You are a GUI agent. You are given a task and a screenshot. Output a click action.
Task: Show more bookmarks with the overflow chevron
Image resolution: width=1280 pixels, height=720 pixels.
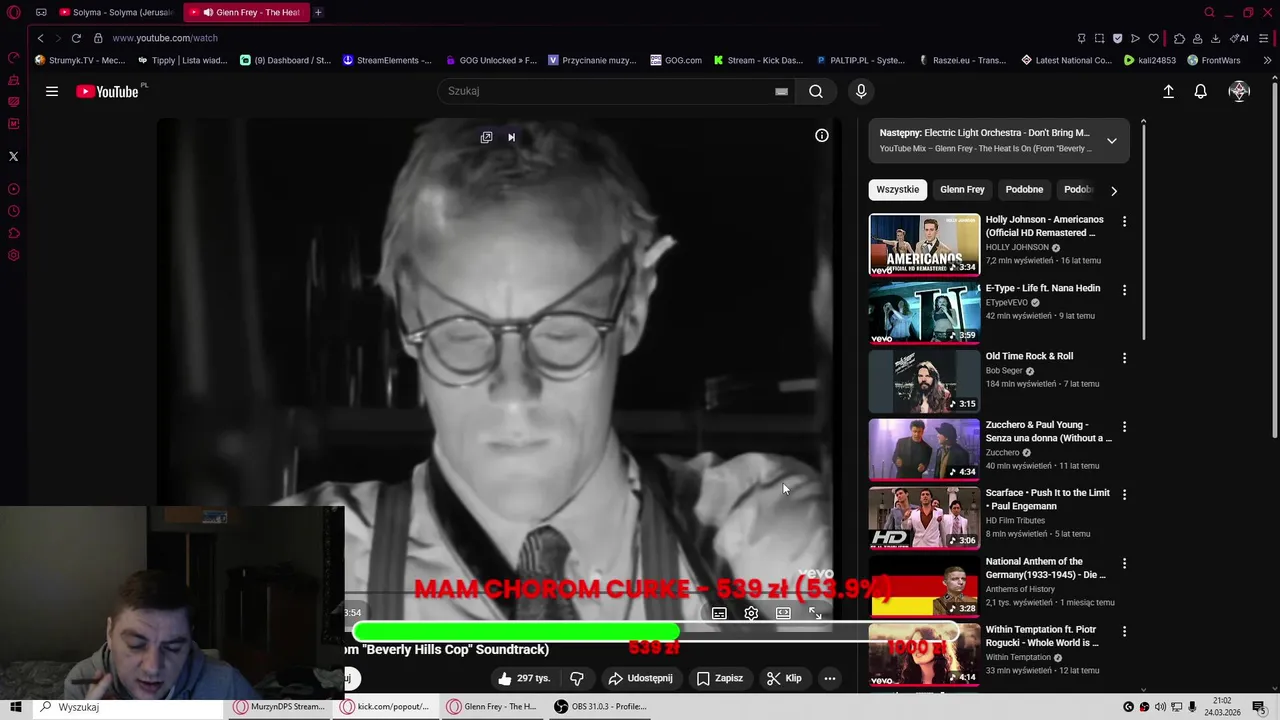click(x=1267, y=60)
